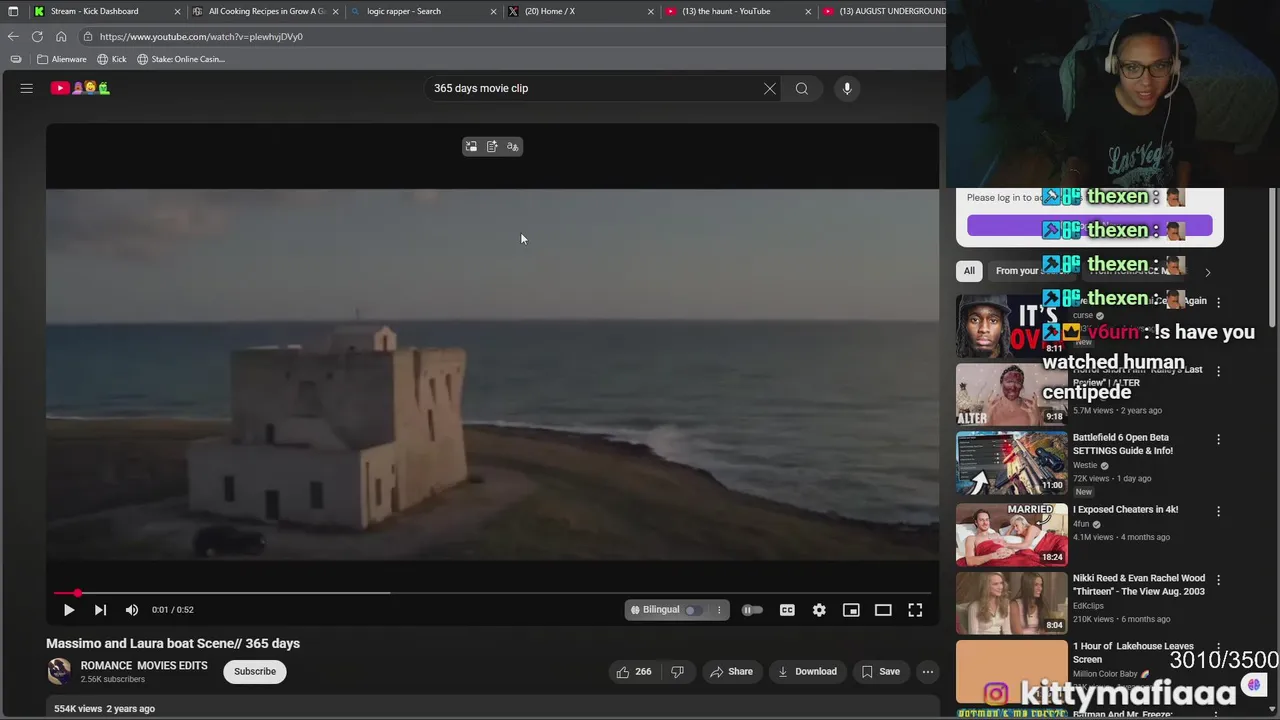Viewport: 1280px width, 720px height.
Task: Open Stake: Online Casino bookmark
Action: pyautogui.click(x=181, y=59)
